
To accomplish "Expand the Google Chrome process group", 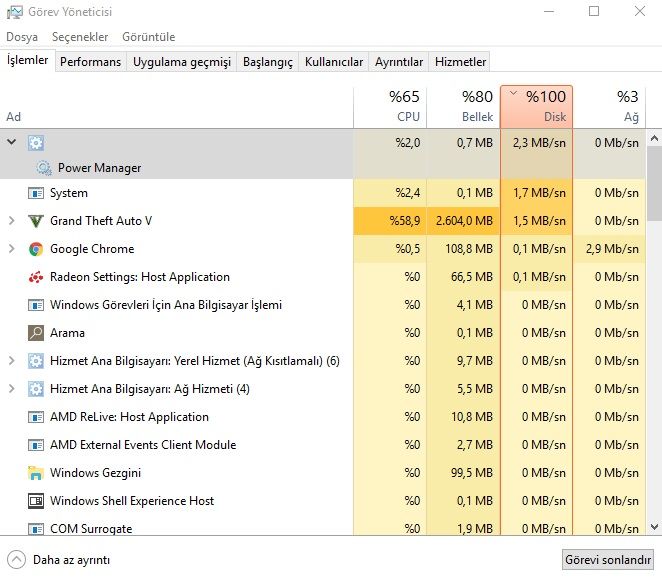I will coord(12,249).
